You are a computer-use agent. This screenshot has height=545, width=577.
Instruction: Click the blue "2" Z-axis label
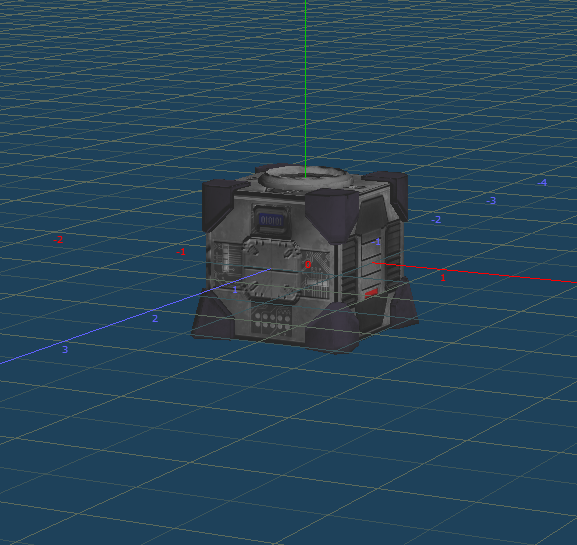point(155,319)
